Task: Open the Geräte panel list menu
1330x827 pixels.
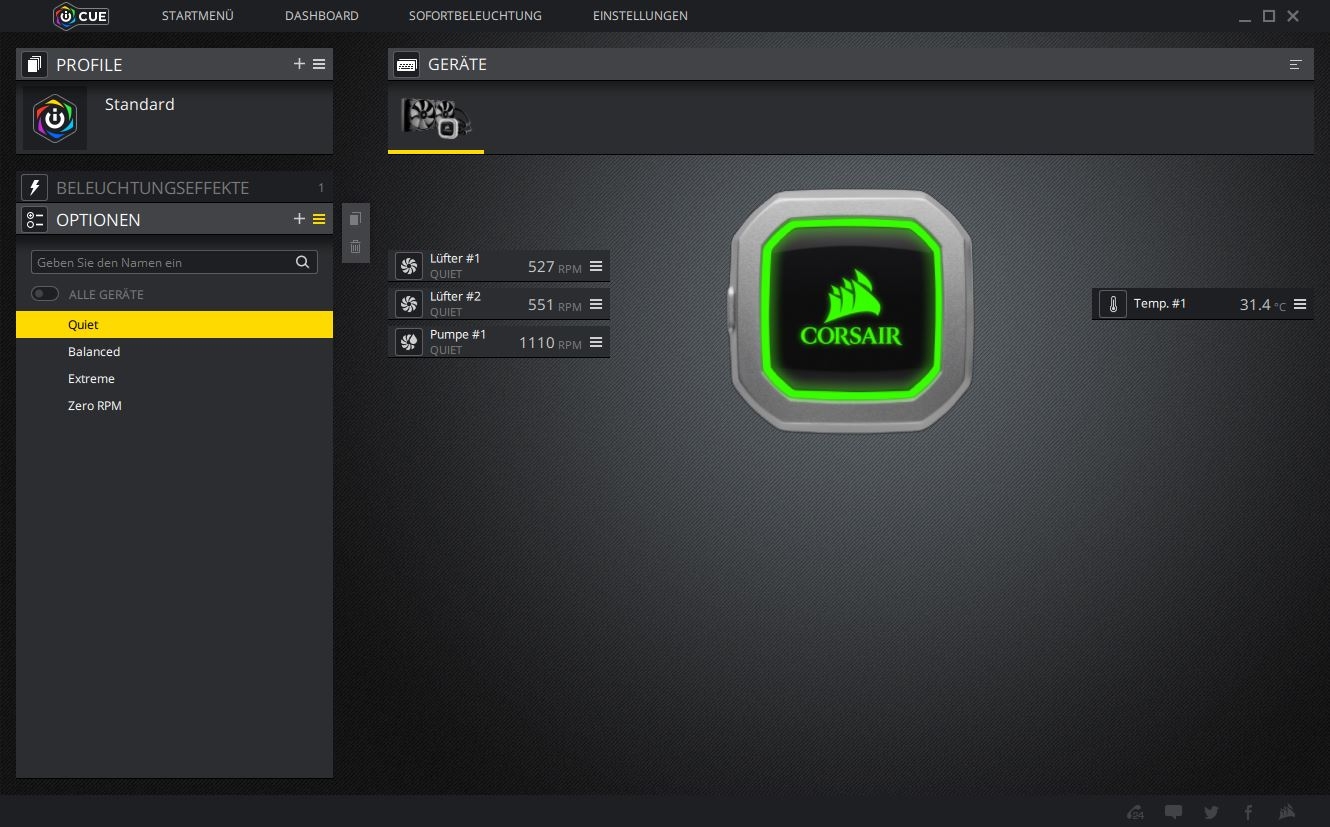Action: click(x=1295, y=64)
